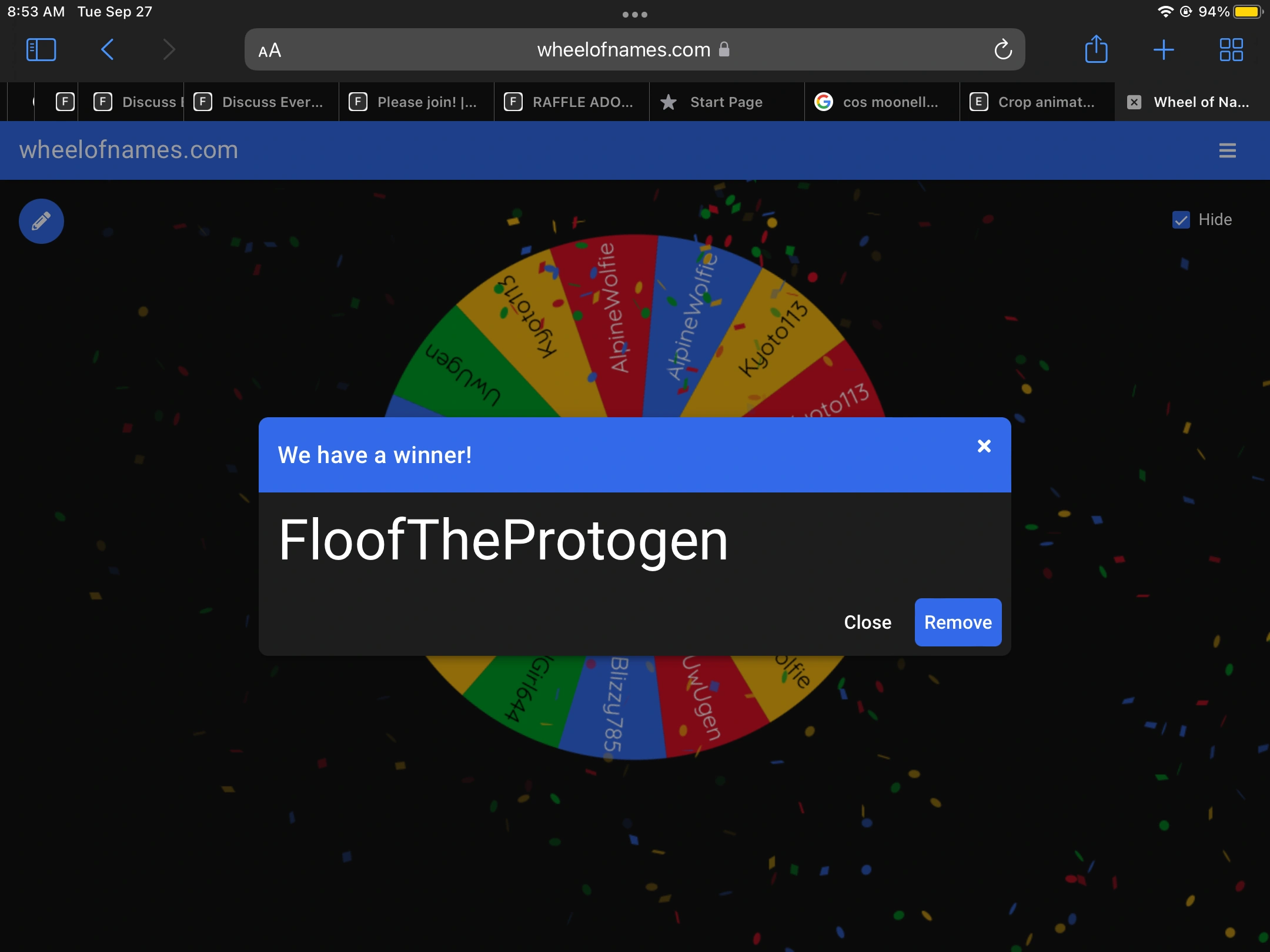Tap the Safari sidebar toggle icon

point(41,50)
